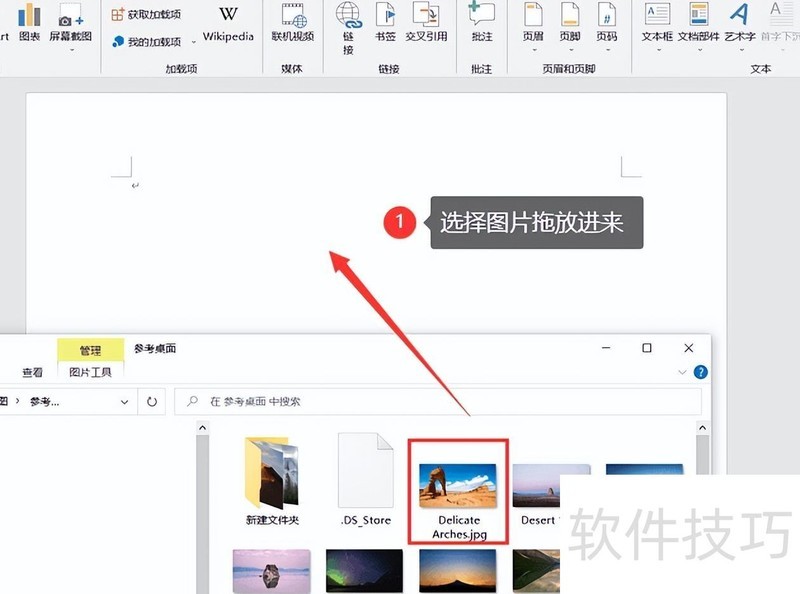Expand the 页眉 dropdown arrow
800x594 pixels.
click(534, 50)
